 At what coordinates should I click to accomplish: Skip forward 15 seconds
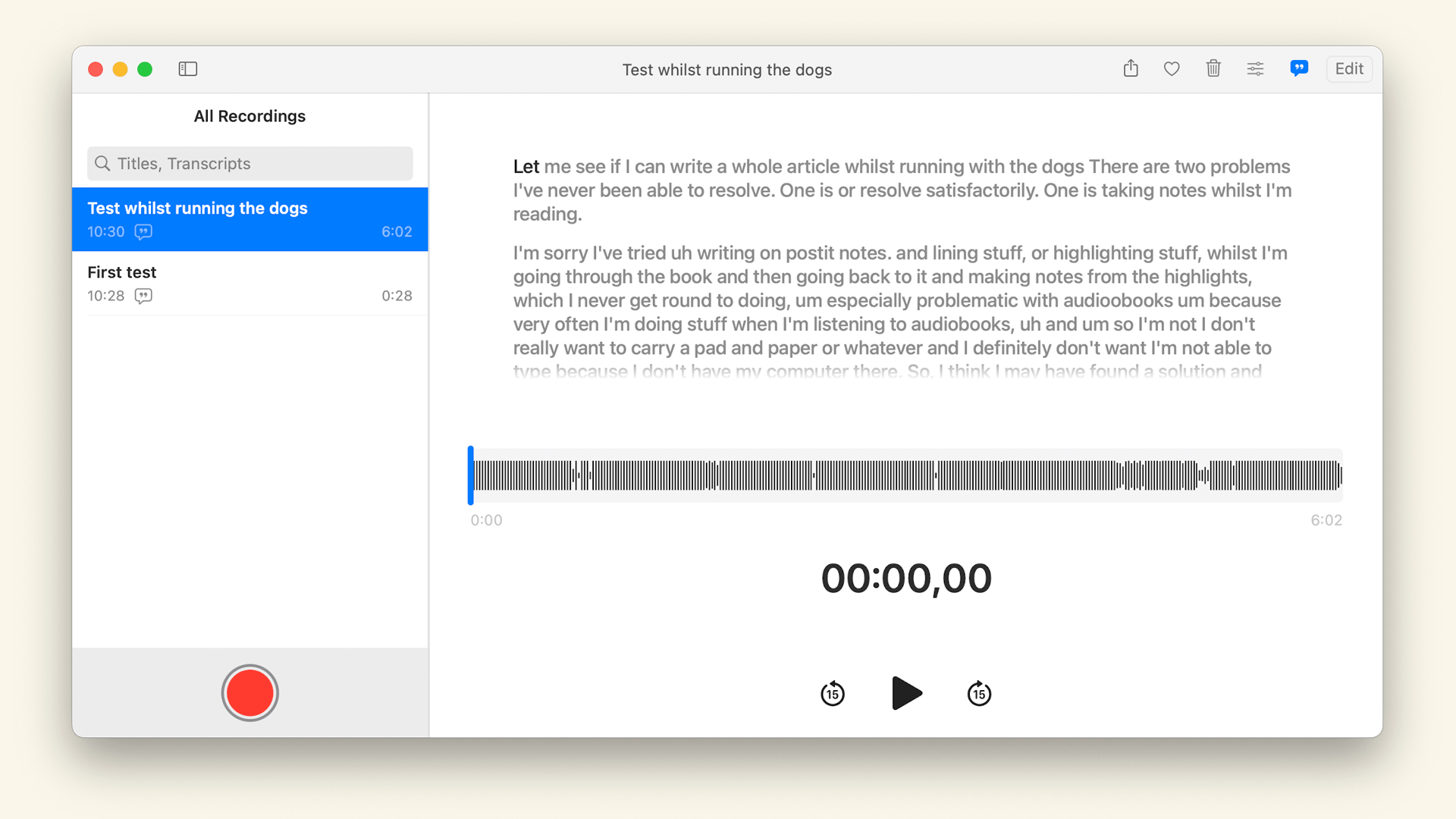pyautogui.click(x=979, y=693)
